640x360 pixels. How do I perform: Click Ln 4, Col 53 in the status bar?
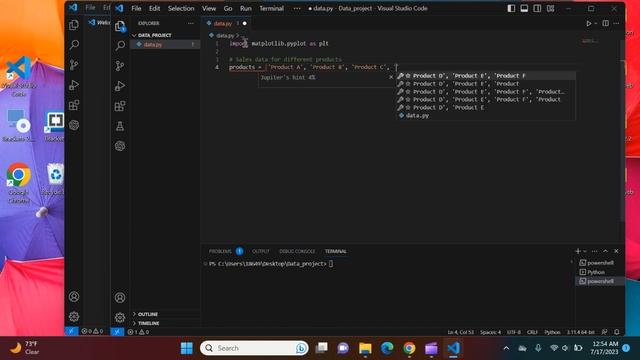point(460,332)
